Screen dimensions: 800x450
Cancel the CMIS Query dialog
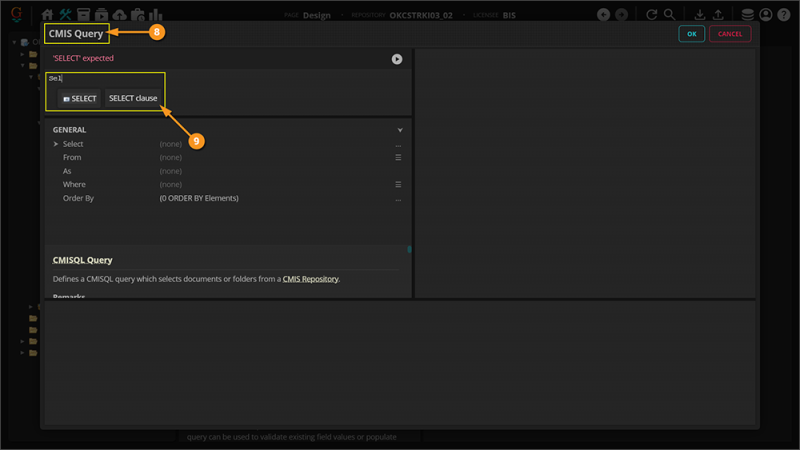(730, 34)
